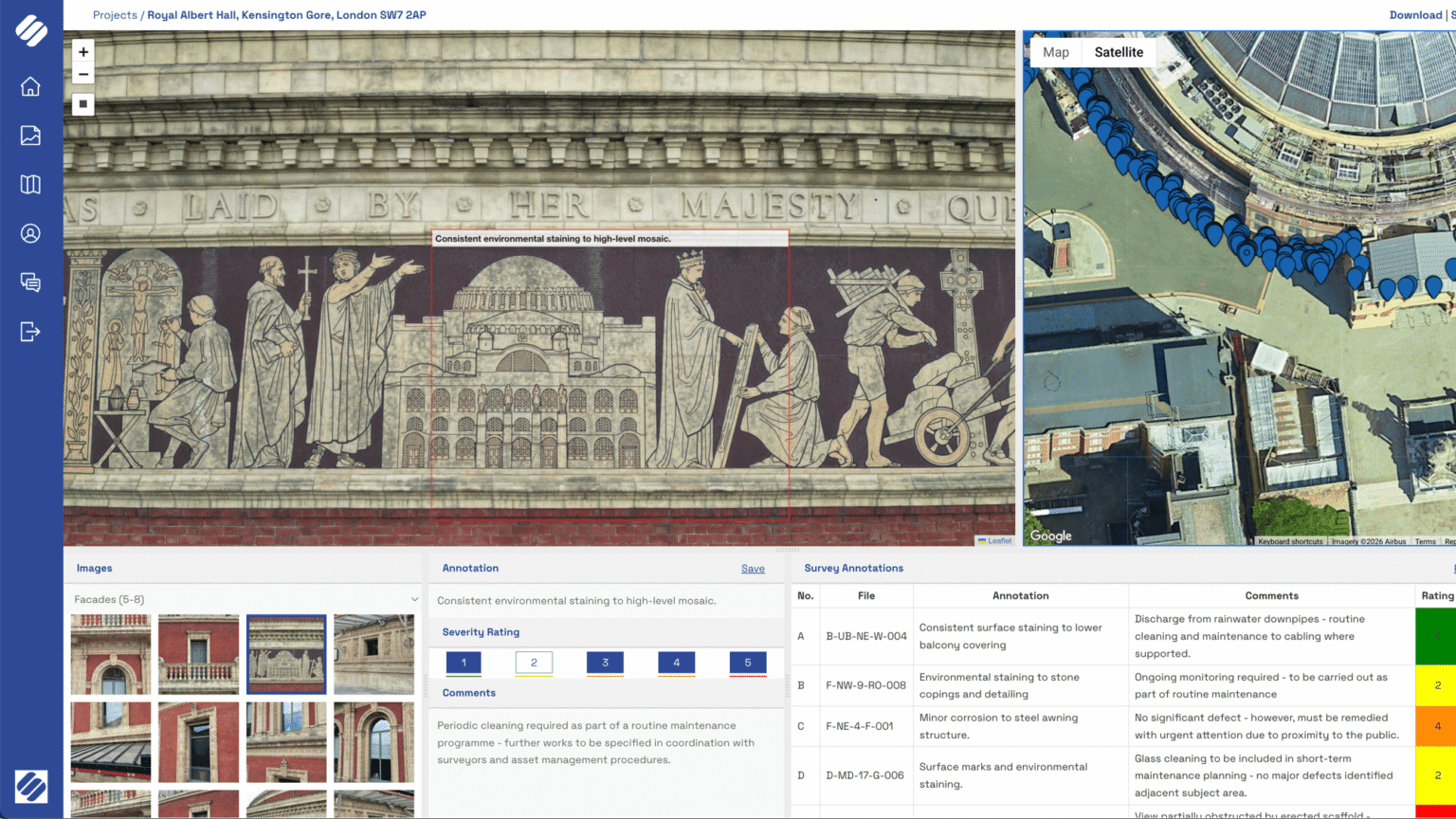The width and height of the screenshot is (1456, 819).
Task: Select the highlighted mosaic frieze thumbnail
Action: point(286,654)
